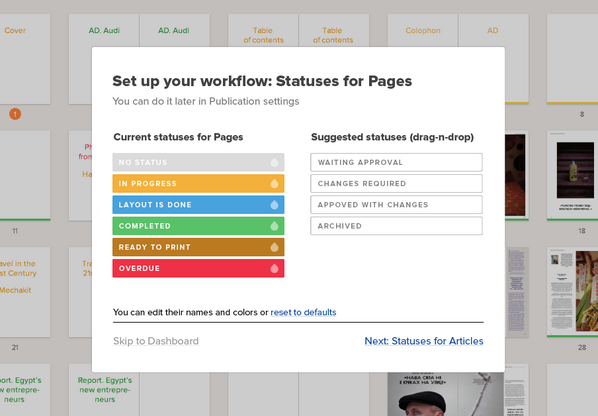The width and height of the screenshot is (598, 416).
Task: Open the Cover page thumbnail behind dialog
Action: click(25, 59)
